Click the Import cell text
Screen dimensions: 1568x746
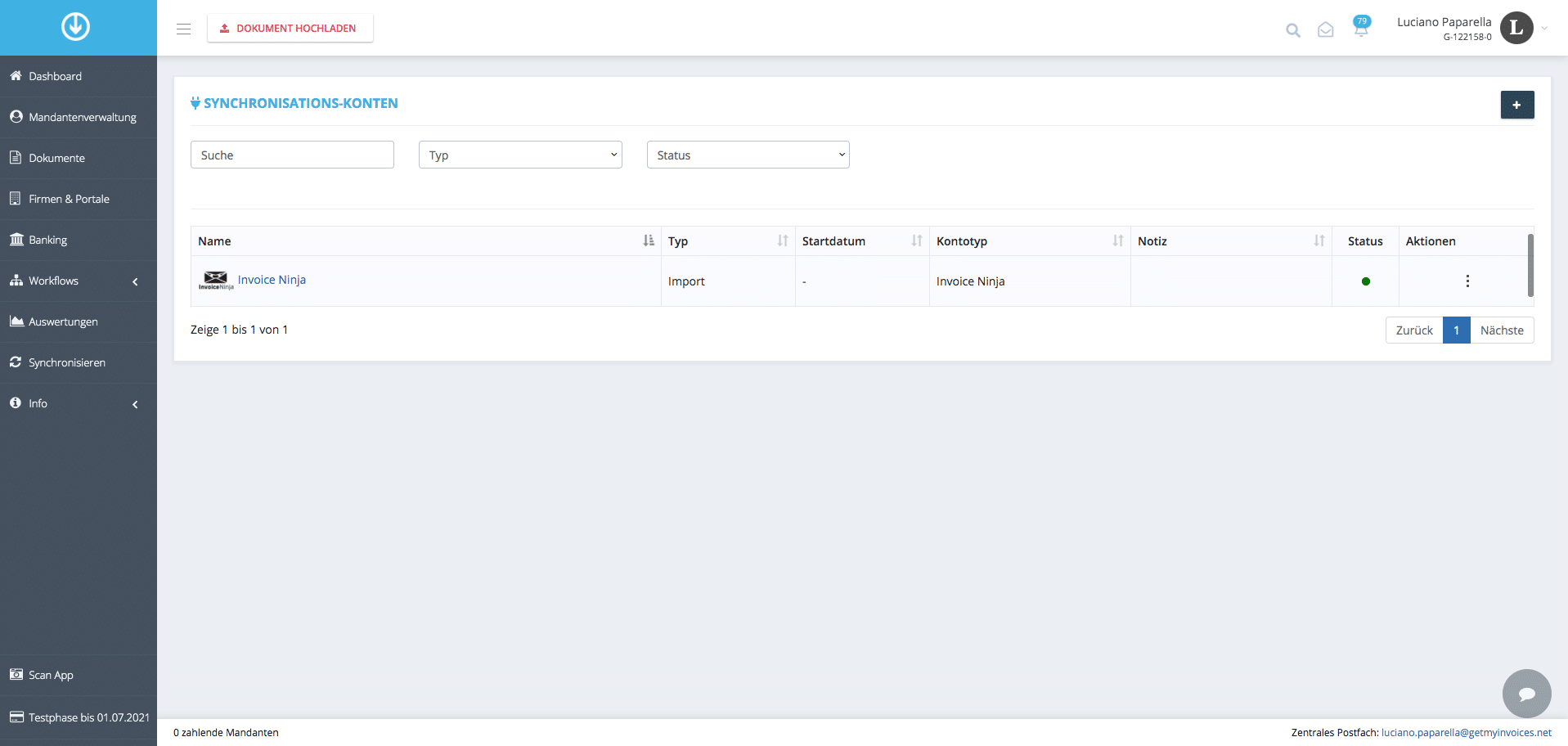(x=686, y=281)
